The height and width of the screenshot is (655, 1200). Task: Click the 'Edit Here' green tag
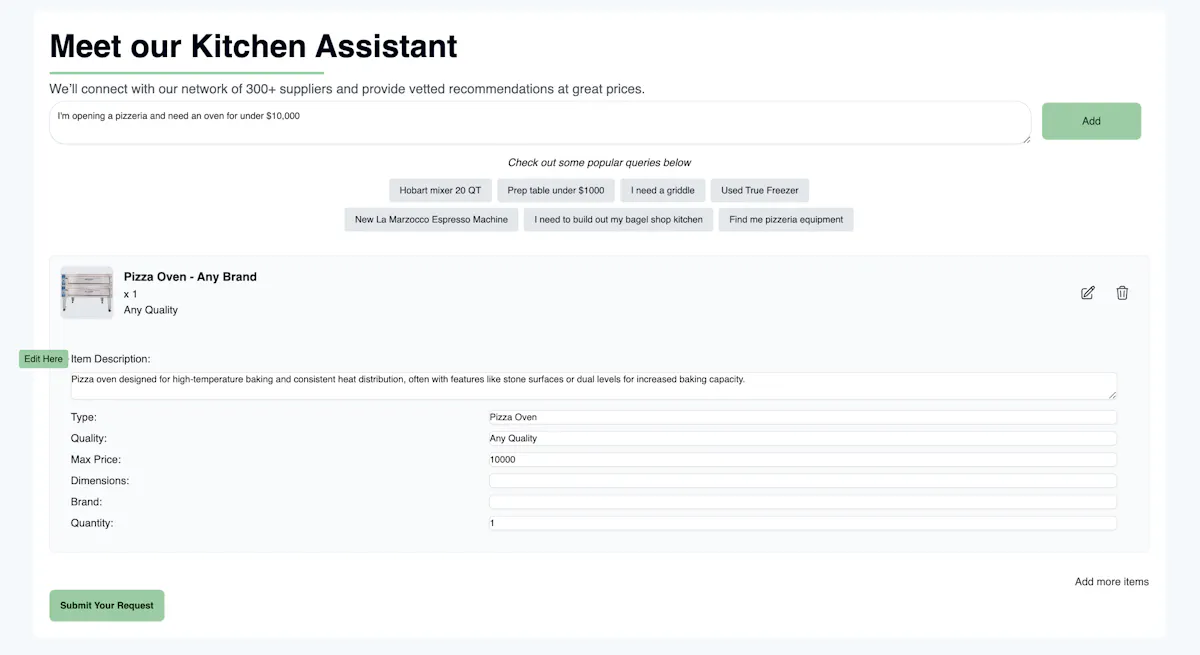click(44, 358)
